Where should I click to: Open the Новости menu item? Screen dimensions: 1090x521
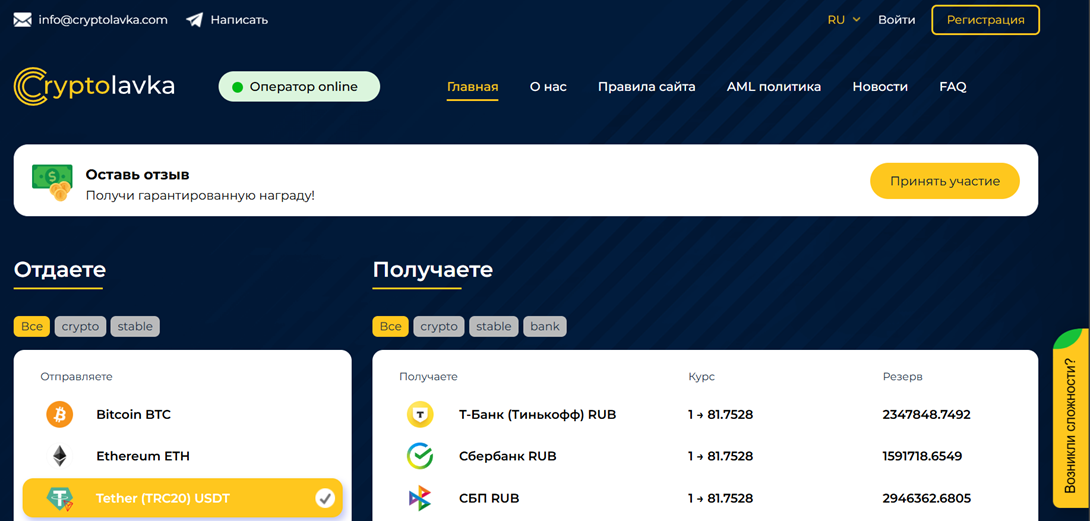(880, 87)
